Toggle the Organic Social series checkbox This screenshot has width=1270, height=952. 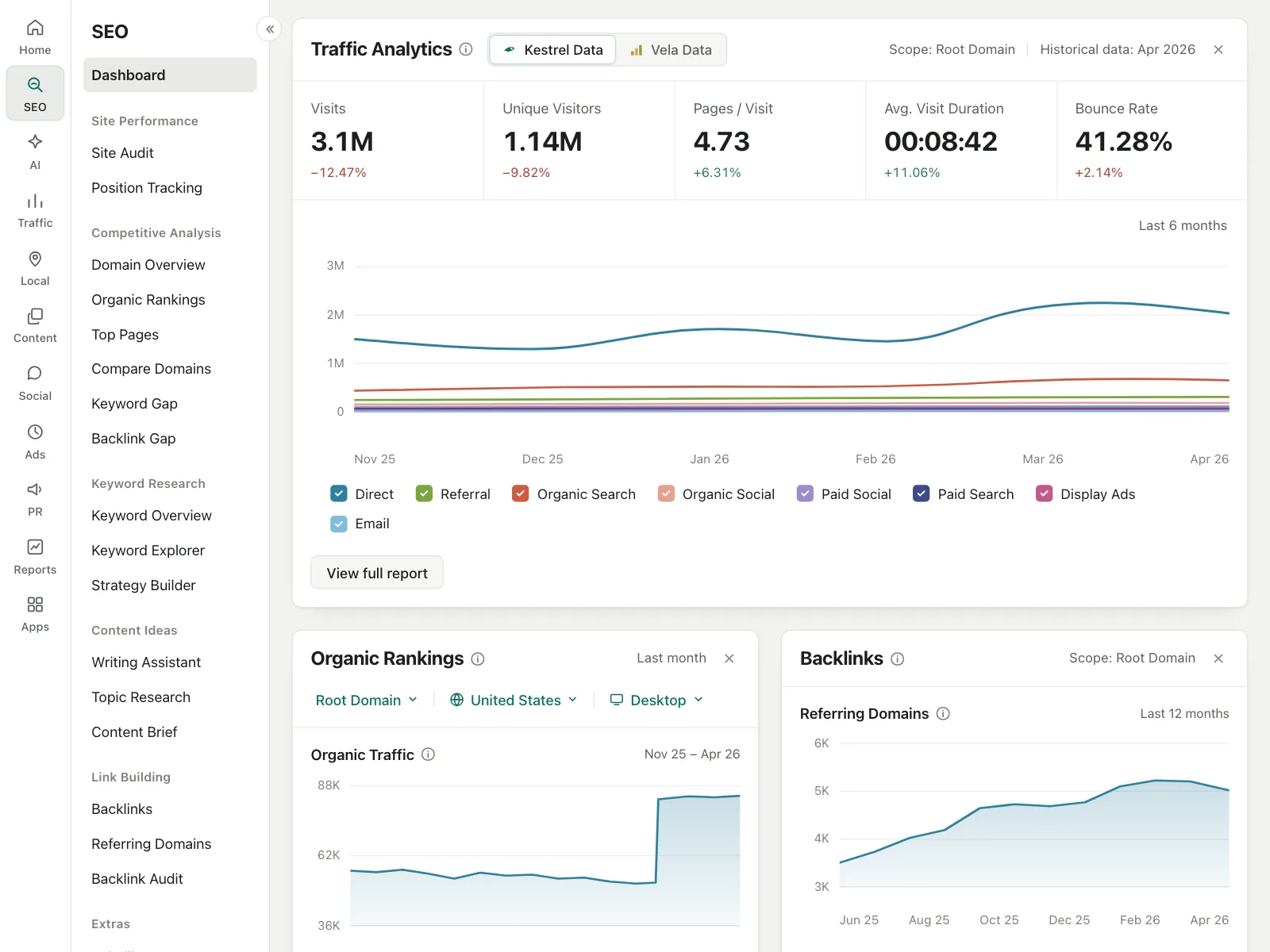tap(666, 493)
